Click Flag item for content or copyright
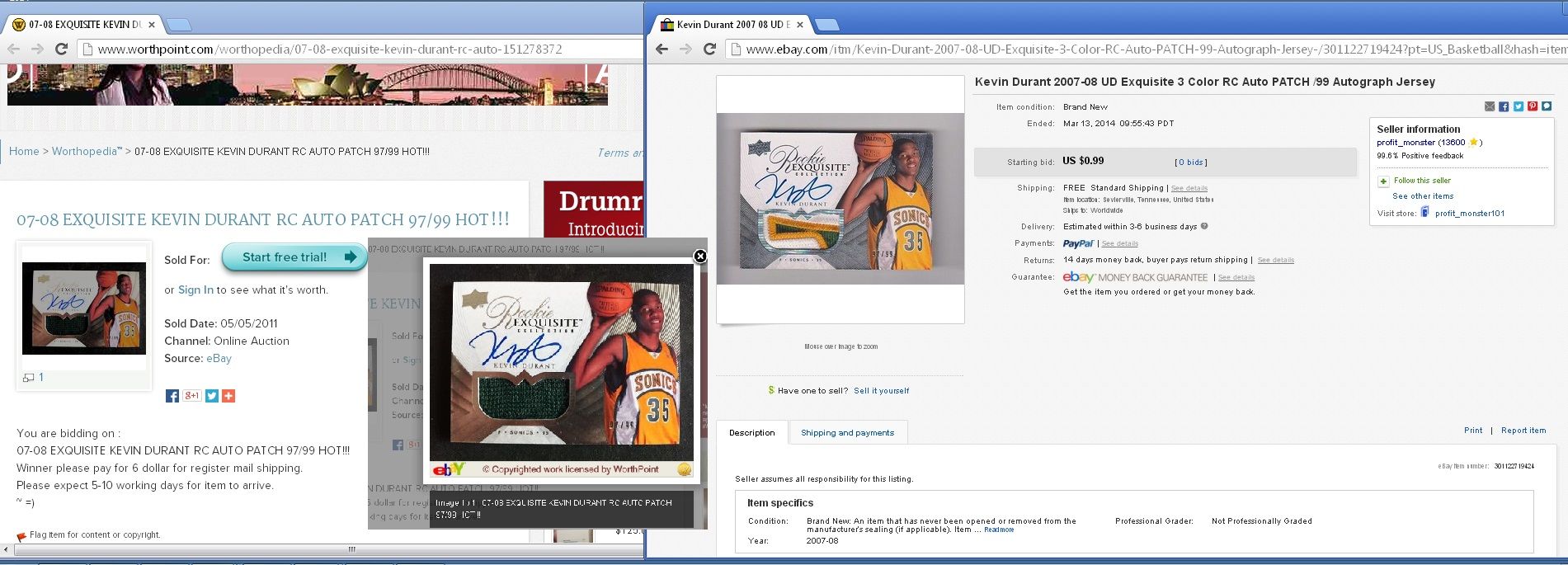Image resolution: width=1568 pixels, height=565 pixels. tap(95, 535)
